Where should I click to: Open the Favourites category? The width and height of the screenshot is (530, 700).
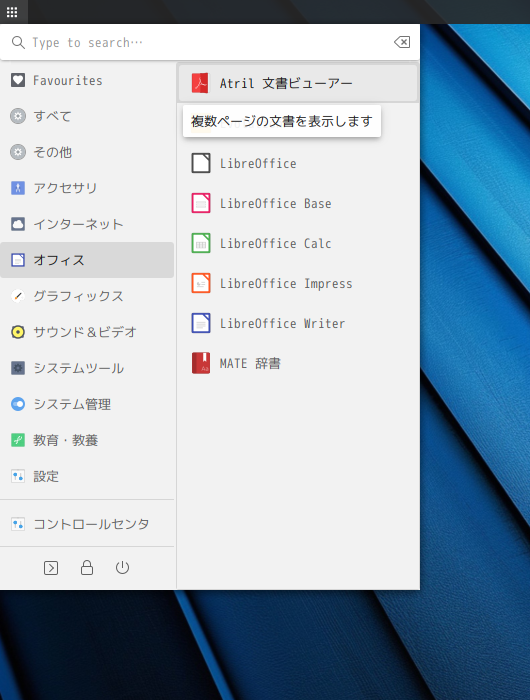tap(87, 80)
